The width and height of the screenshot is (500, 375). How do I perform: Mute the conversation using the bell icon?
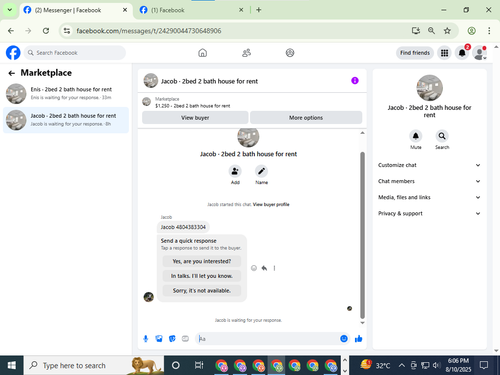(416, 136)
